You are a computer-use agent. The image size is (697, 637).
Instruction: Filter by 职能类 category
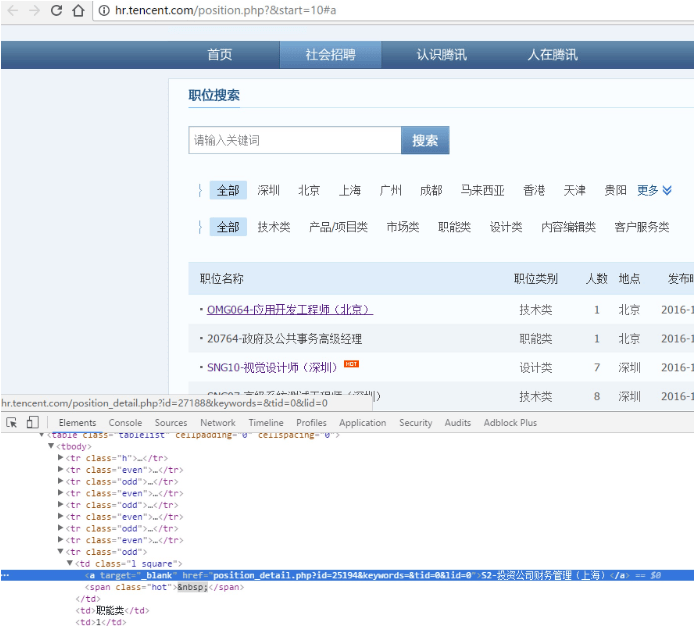[x=454, y=227]
